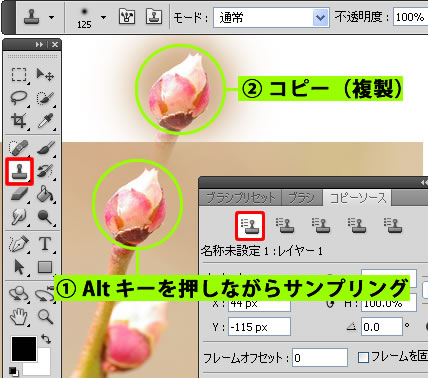Toggle the Clone Source panel from options bar
The height and width of the screenshot is (378, 428).
(154, 16)
